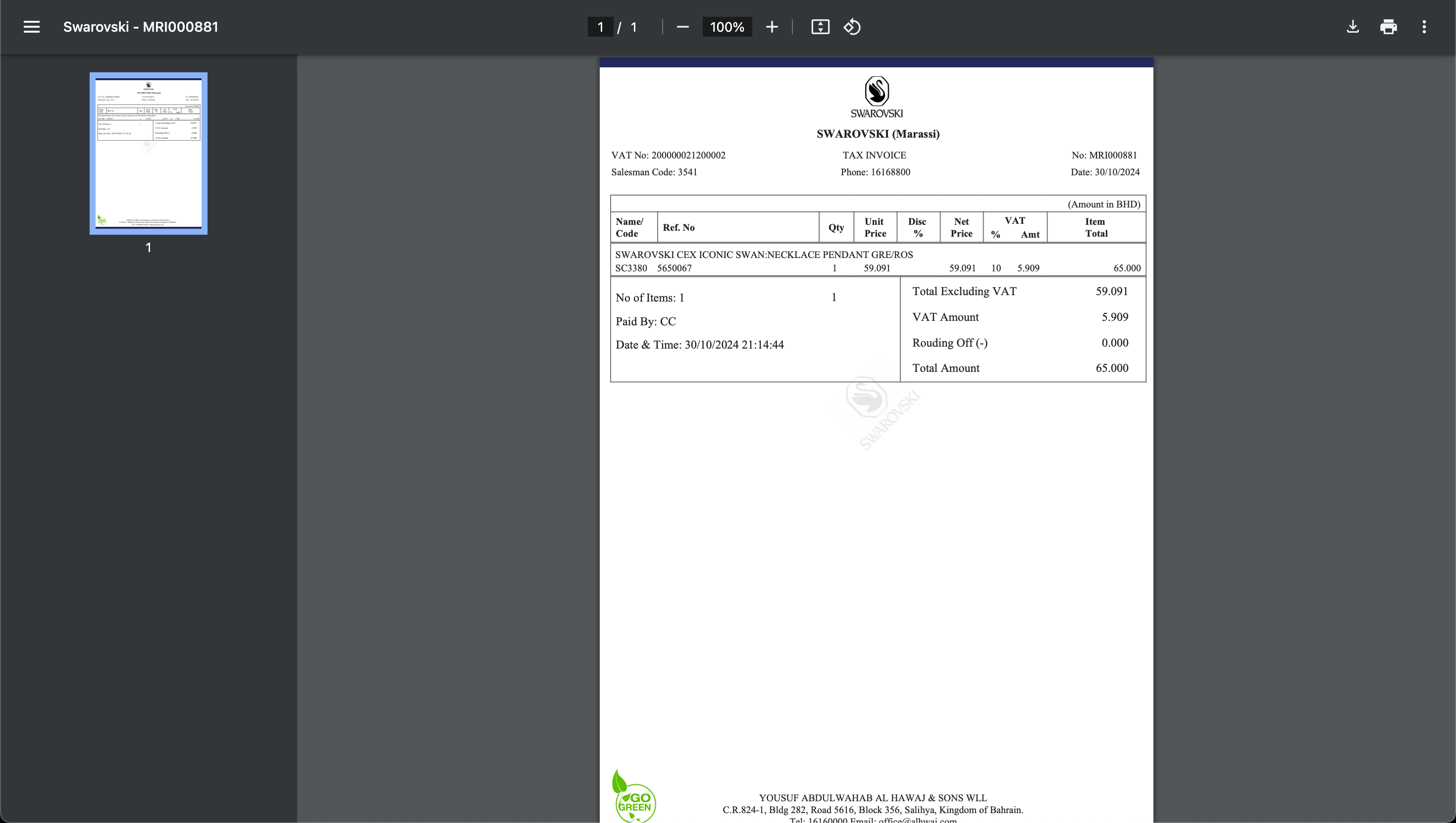Click the total page count '1' in toolbar

[x=633, y=27]
